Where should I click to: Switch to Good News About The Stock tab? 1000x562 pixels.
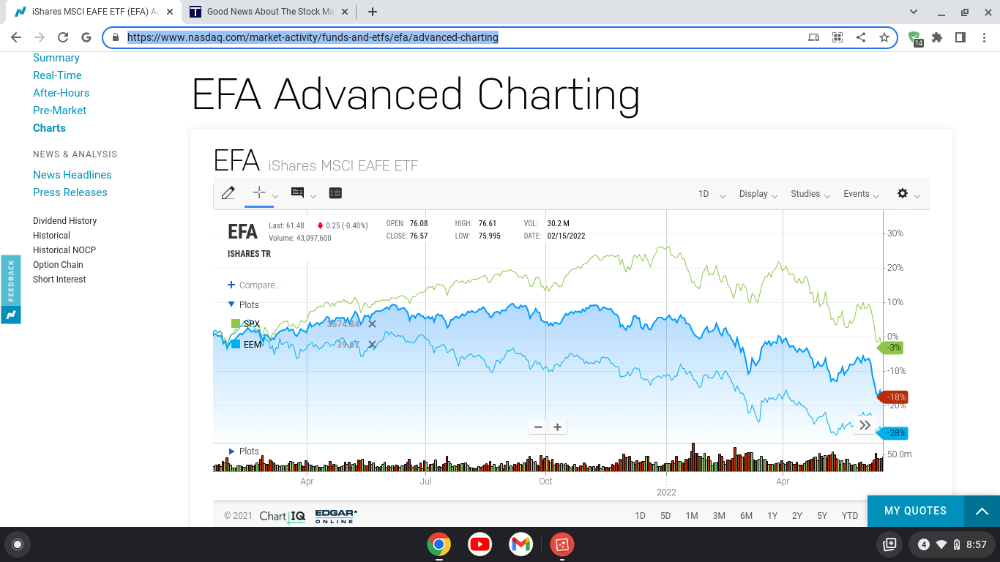270,11
